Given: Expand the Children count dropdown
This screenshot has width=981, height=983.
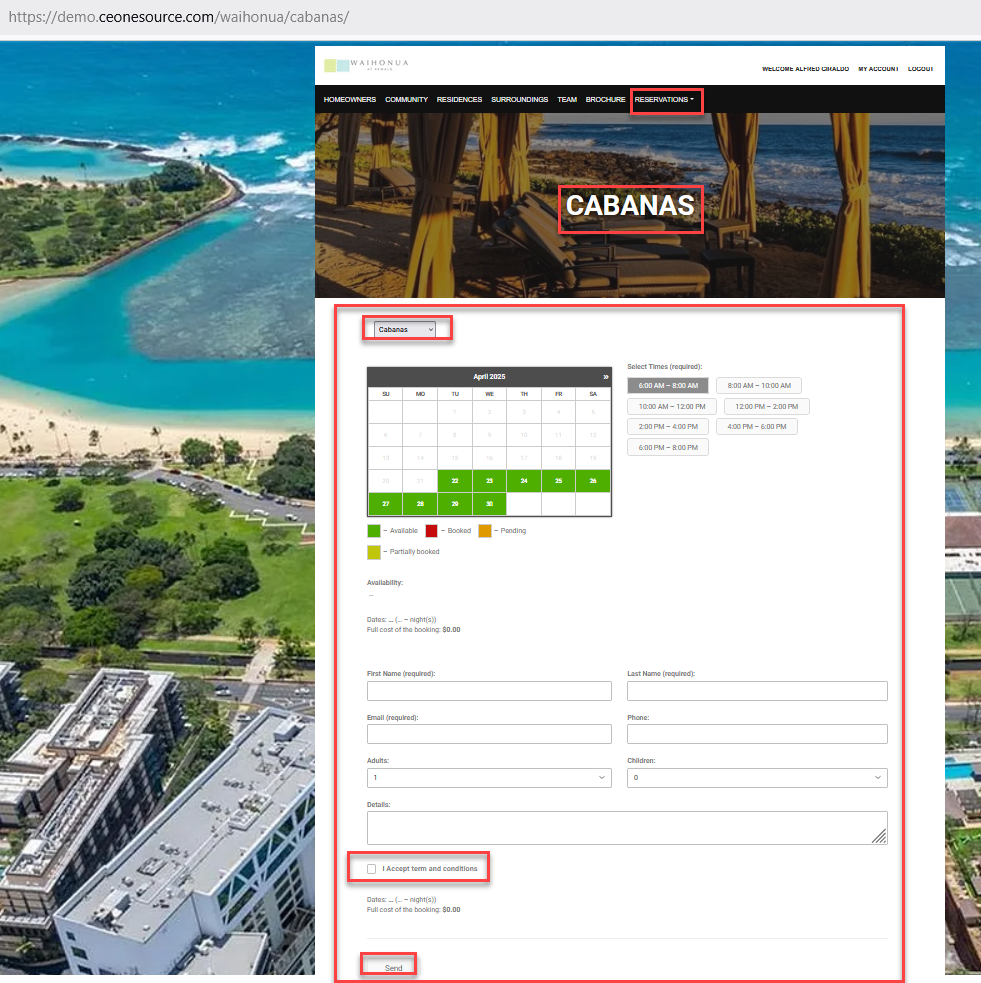Looking at the screenshot, I should pyautogui.click(x=757, y=778).
